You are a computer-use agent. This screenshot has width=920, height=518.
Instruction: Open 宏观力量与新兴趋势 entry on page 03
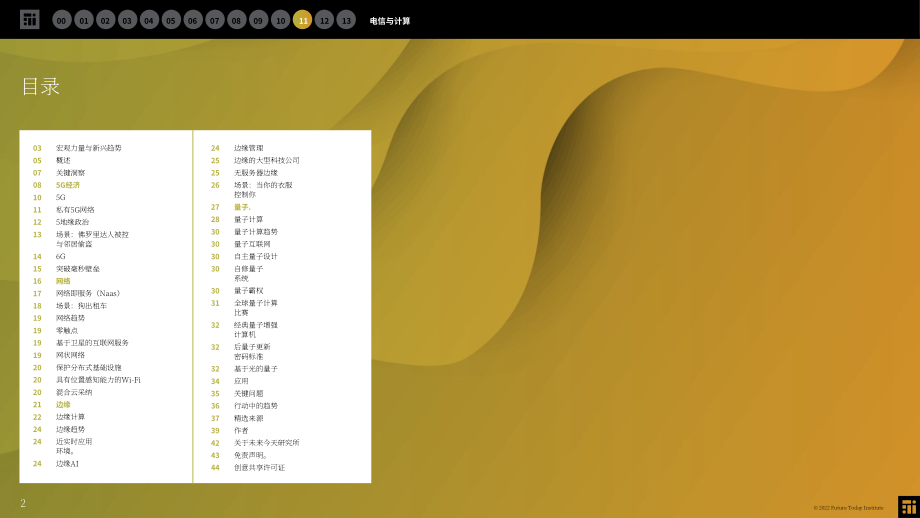(x=89, y=148)
